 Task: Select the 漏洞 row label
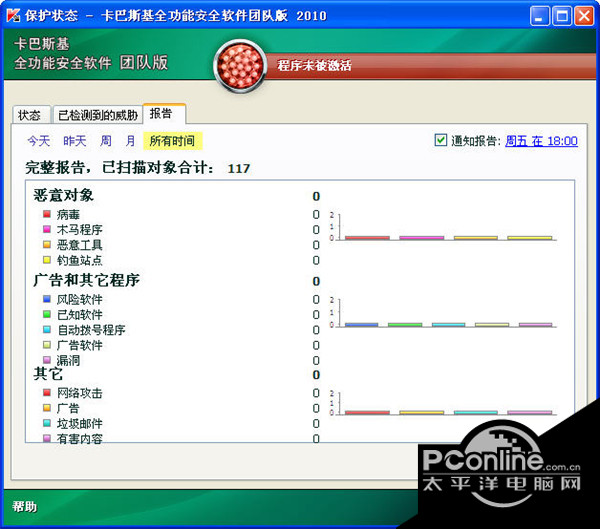point(68,360)
